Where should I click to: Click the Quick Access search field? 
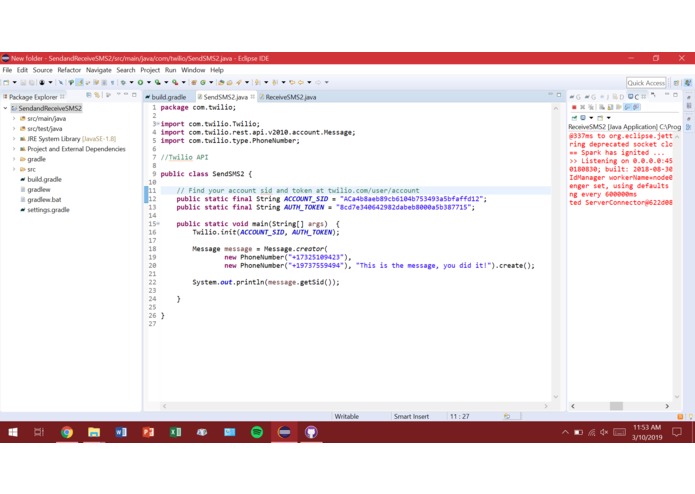pos(646,83)
